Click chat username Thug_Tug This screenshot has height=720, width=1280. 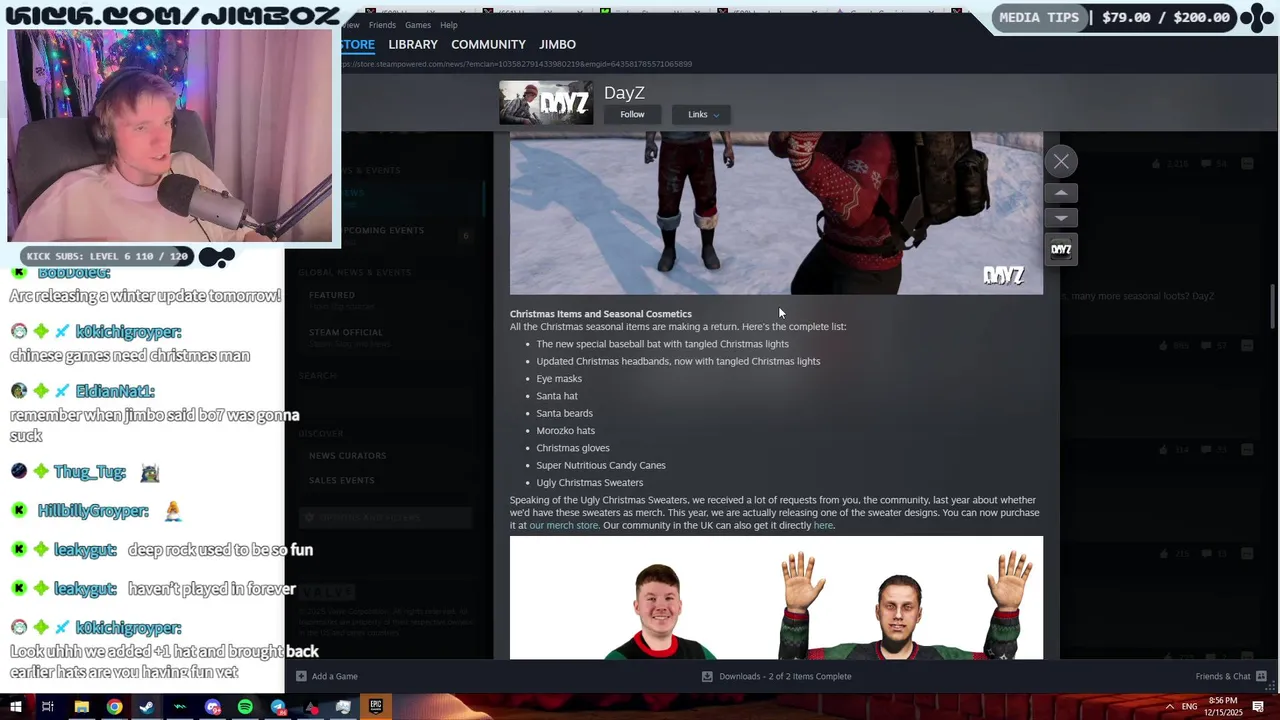point(90,472)
